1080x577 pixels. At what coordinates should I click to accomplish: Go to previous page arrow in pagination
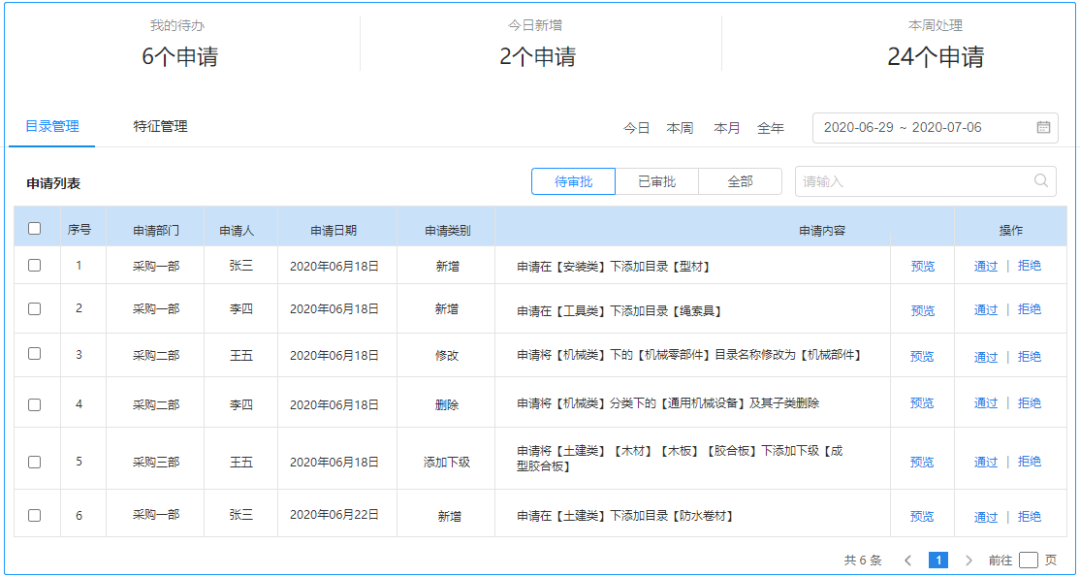click(x=907, y=560)
